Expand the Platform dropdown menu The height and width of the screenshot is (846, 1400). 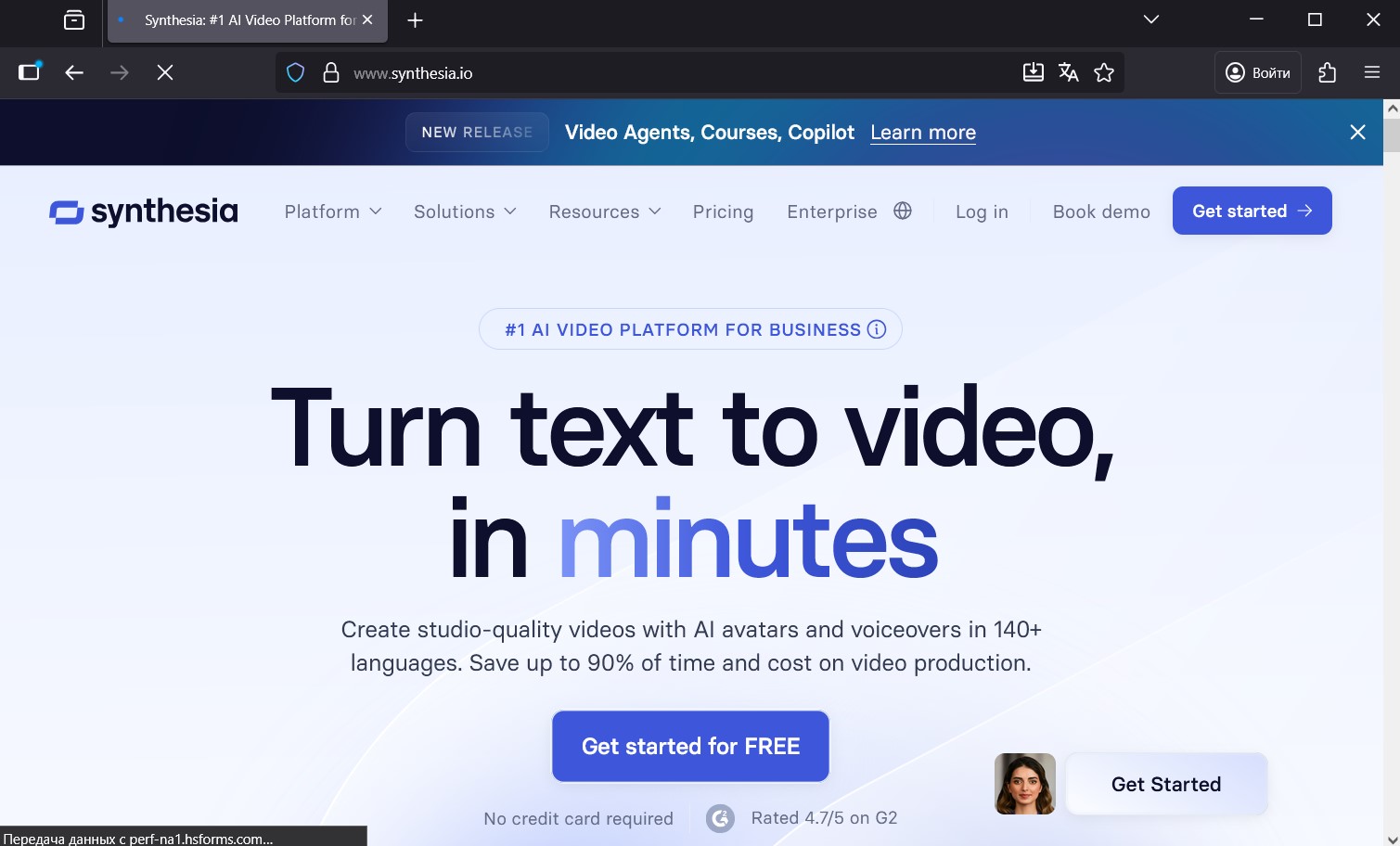click(333, 211)
